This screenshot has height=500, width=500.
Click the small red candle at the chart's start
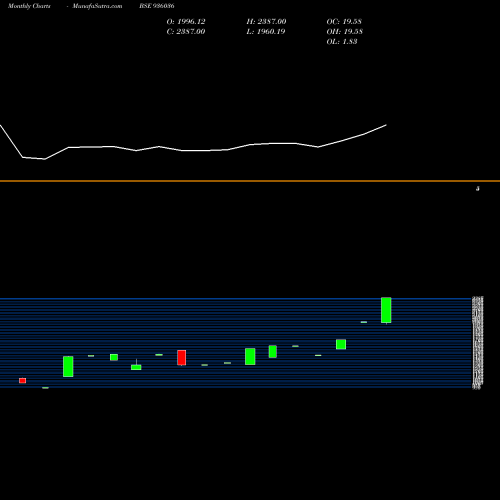coord(22,380)
